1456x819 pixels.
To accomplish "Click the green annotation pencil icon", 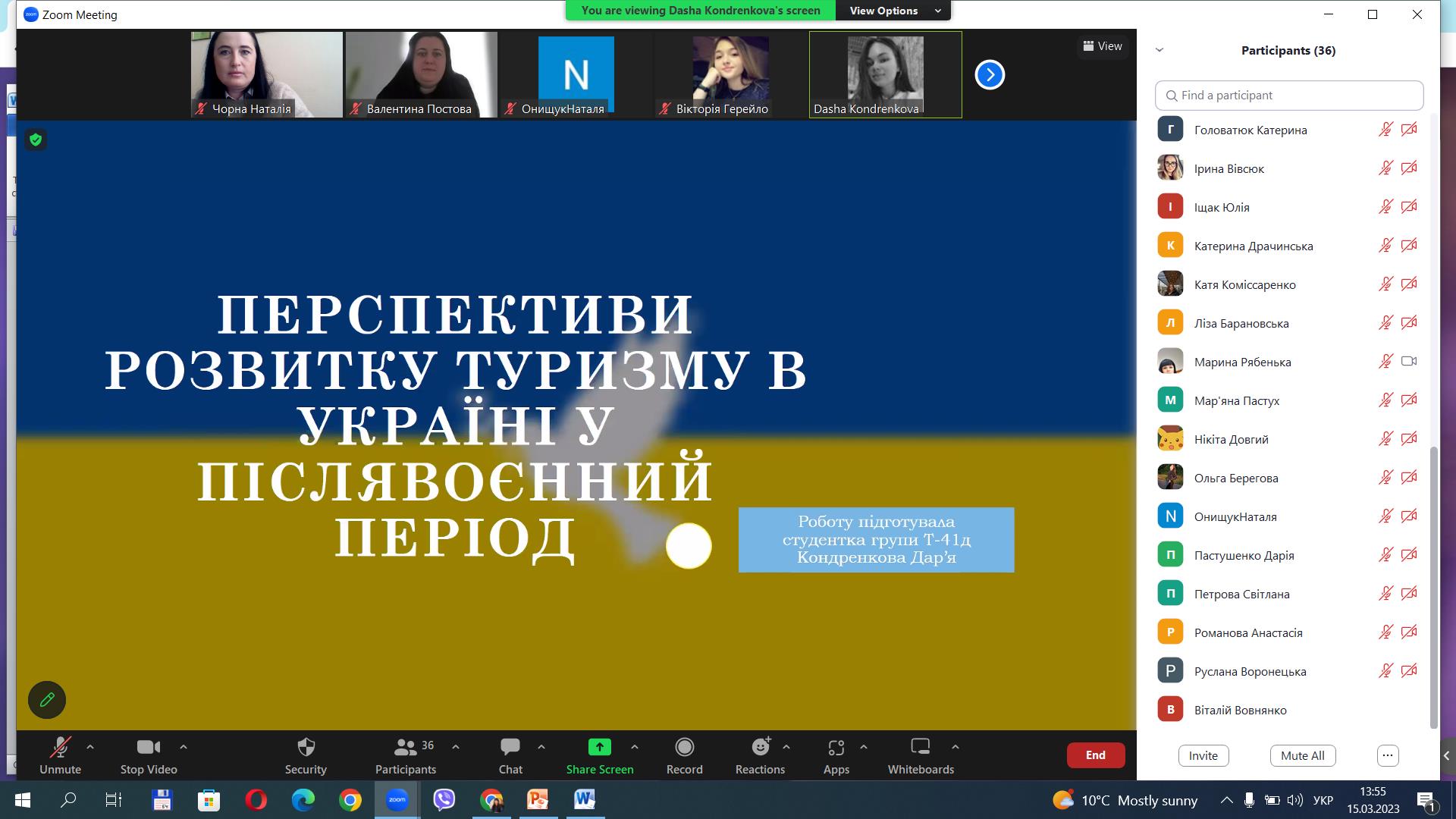I will 47,699.
